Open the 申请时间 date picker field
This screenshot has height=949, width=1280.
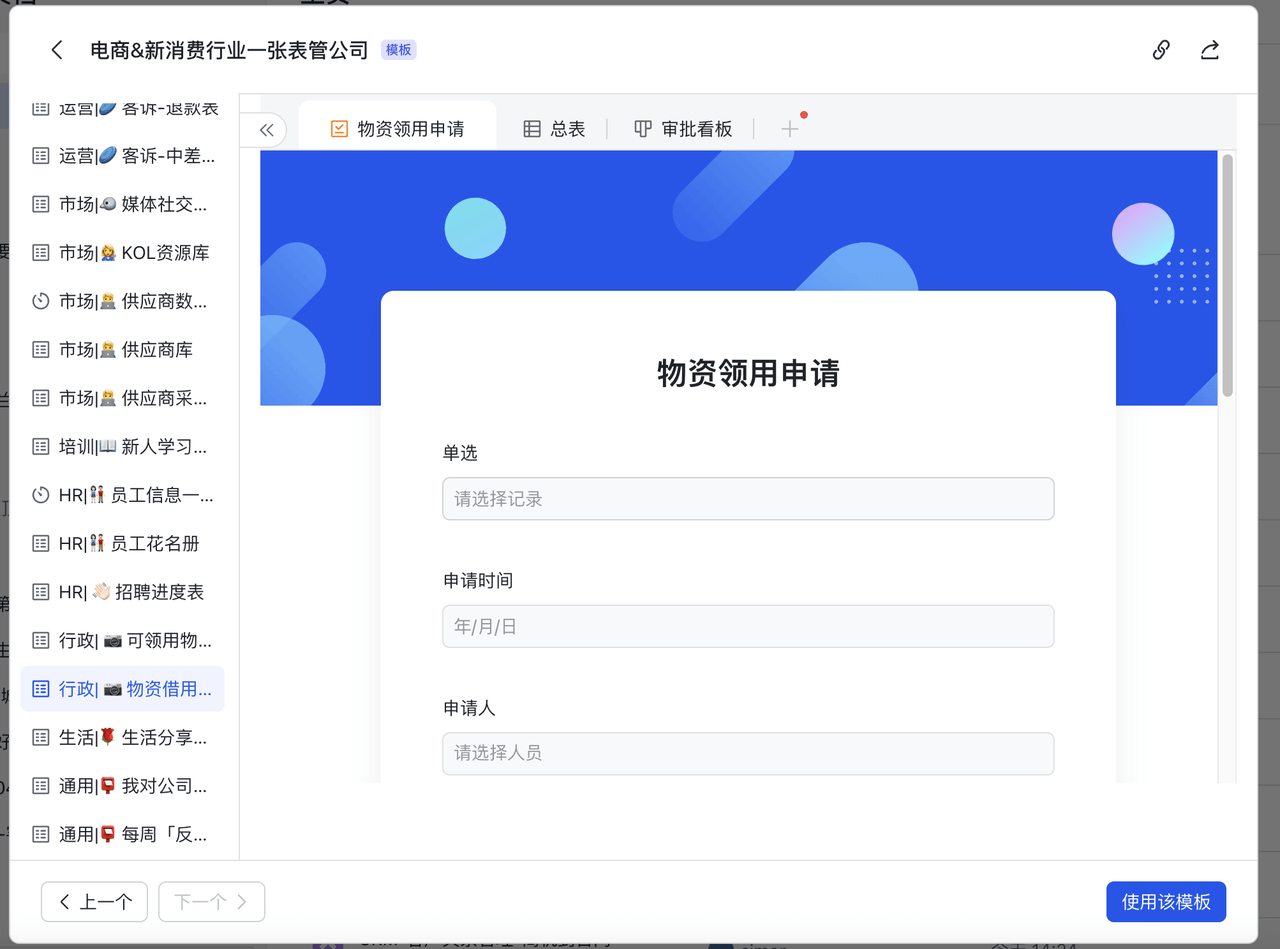pos(748,627)
